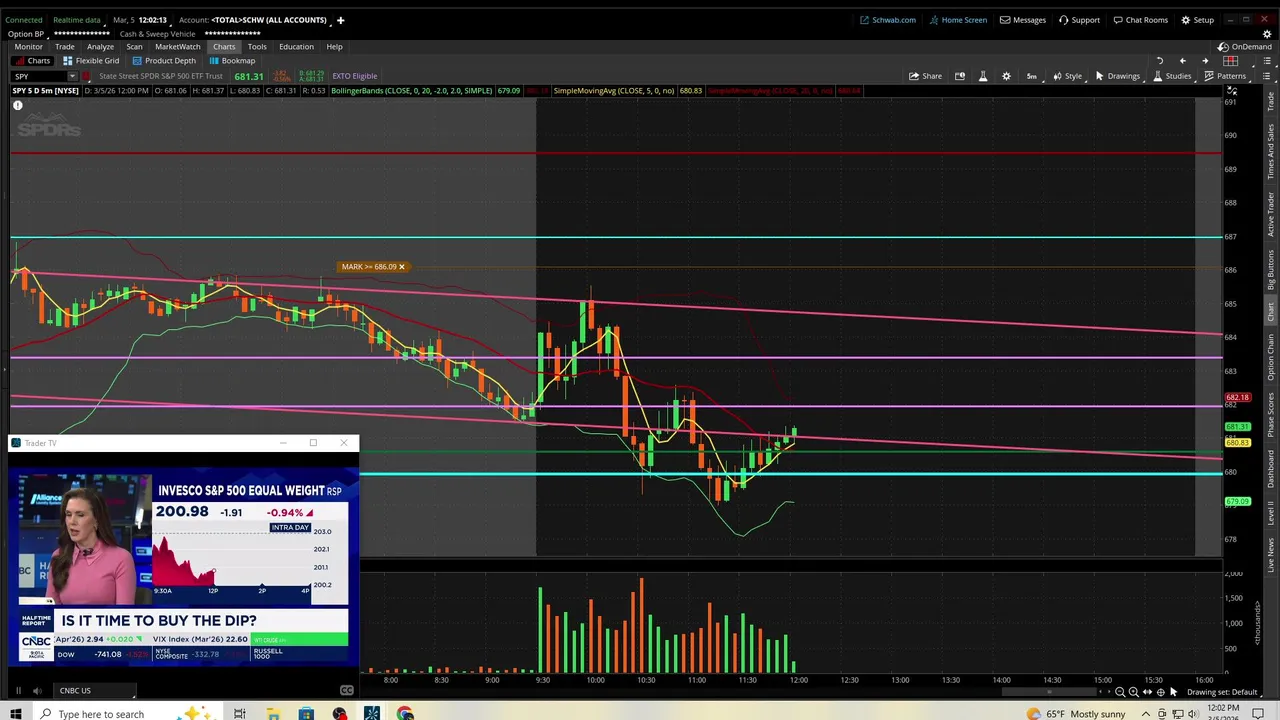Open Schwab.com link

click(x=887, y=20)
